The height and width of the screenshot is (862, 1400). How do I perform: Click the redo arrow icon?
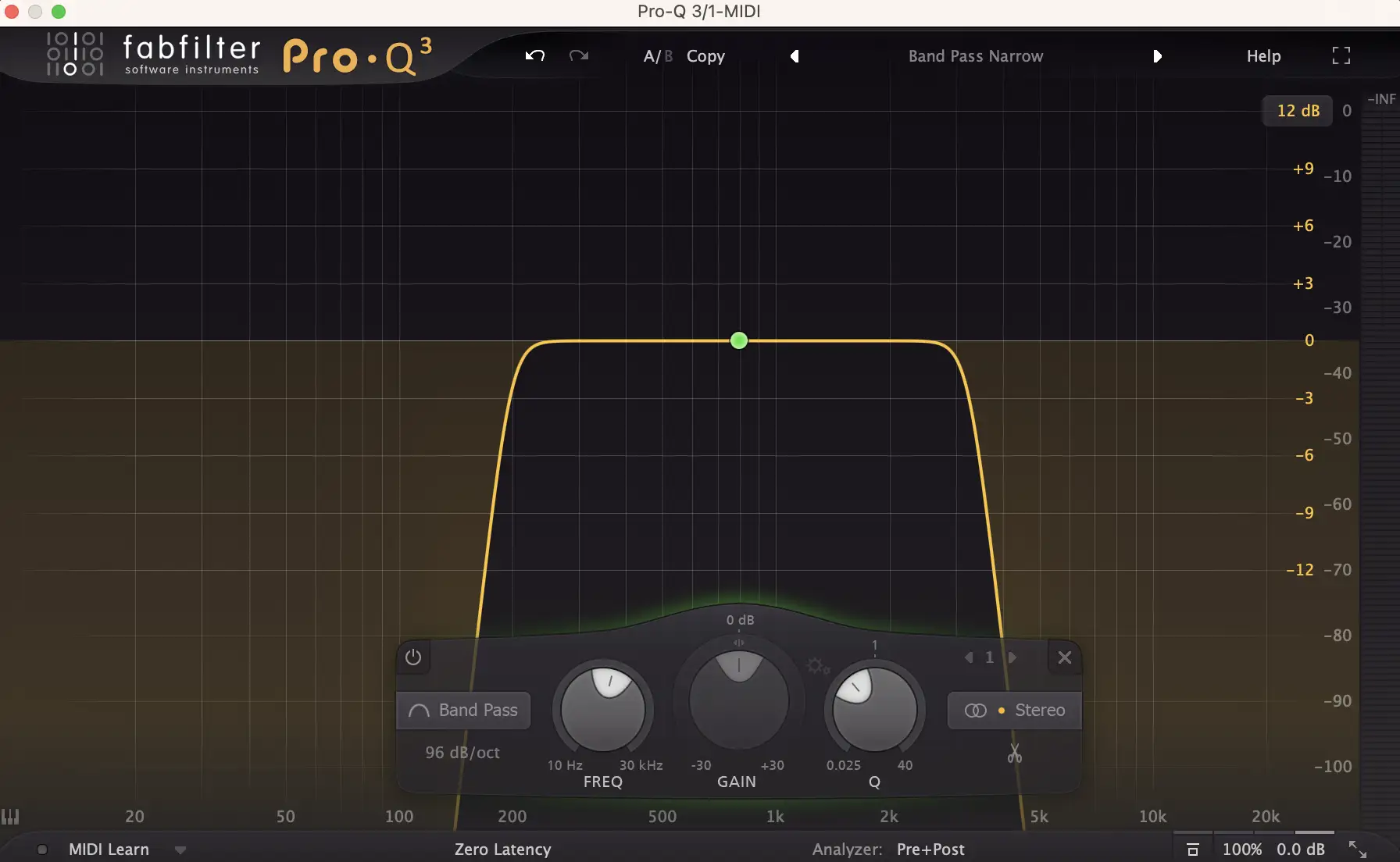[x=579, y=55]
